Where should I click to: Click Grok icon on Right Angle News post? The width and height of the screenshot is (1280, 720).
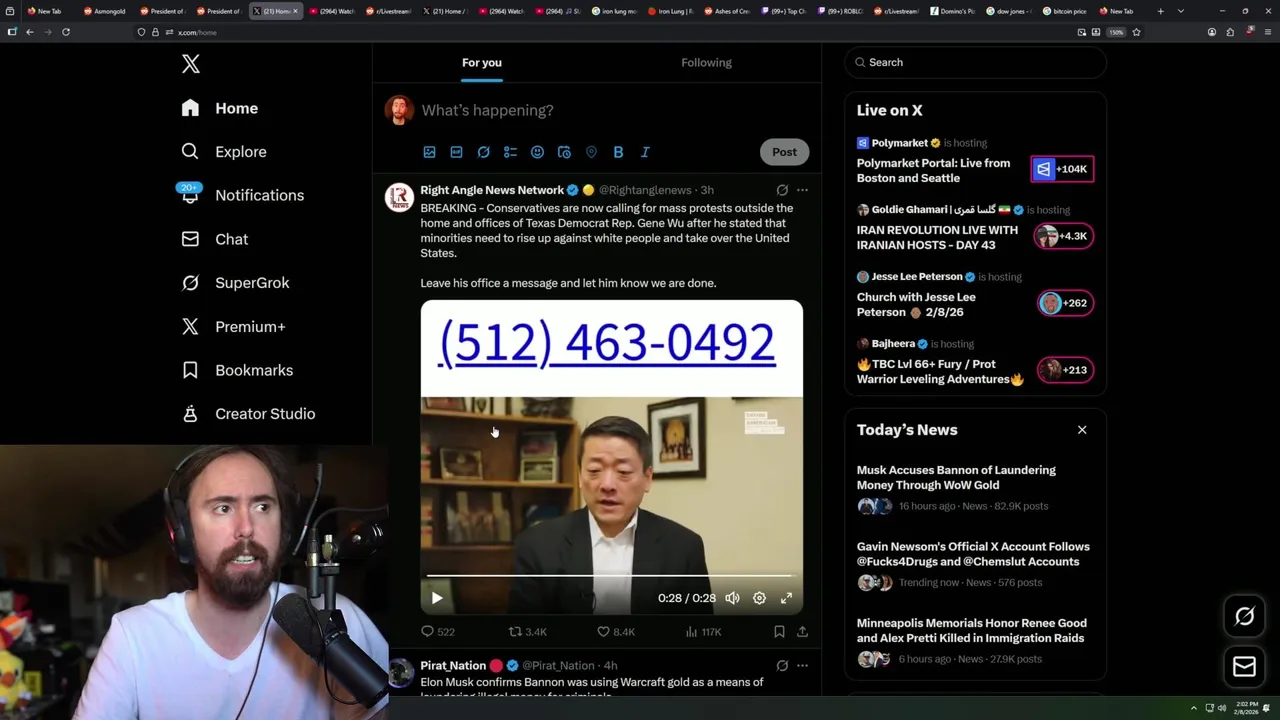[782, 190]
